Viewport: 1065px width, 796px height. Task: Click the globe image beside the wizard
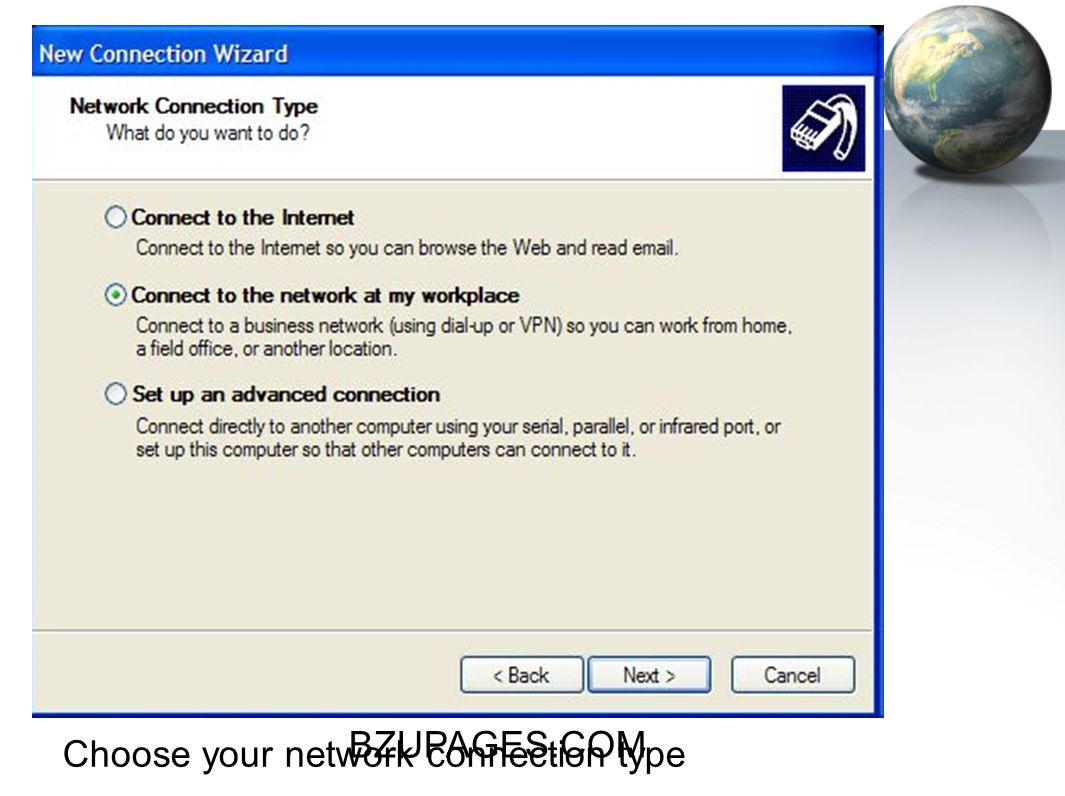point(967,89)
